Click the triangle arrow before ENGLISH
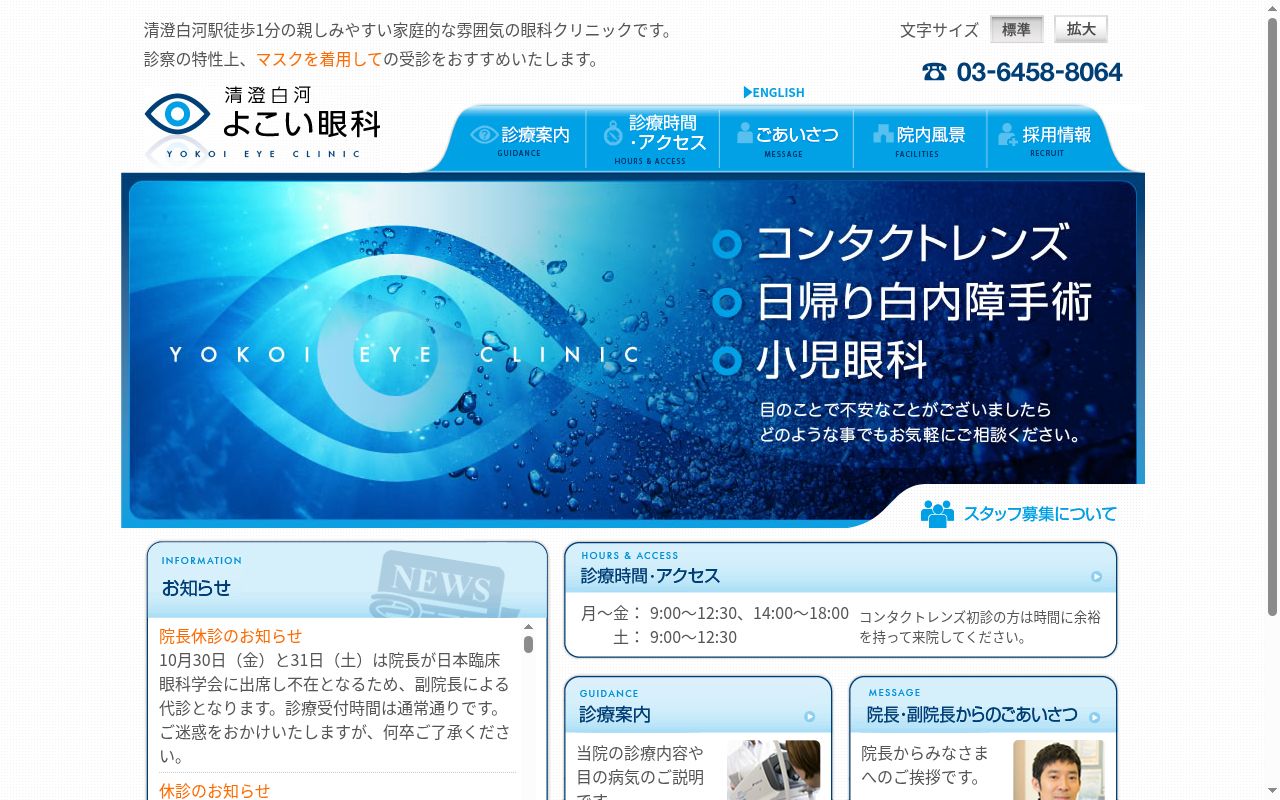The image size is (1280, 800). pos(748,92)
